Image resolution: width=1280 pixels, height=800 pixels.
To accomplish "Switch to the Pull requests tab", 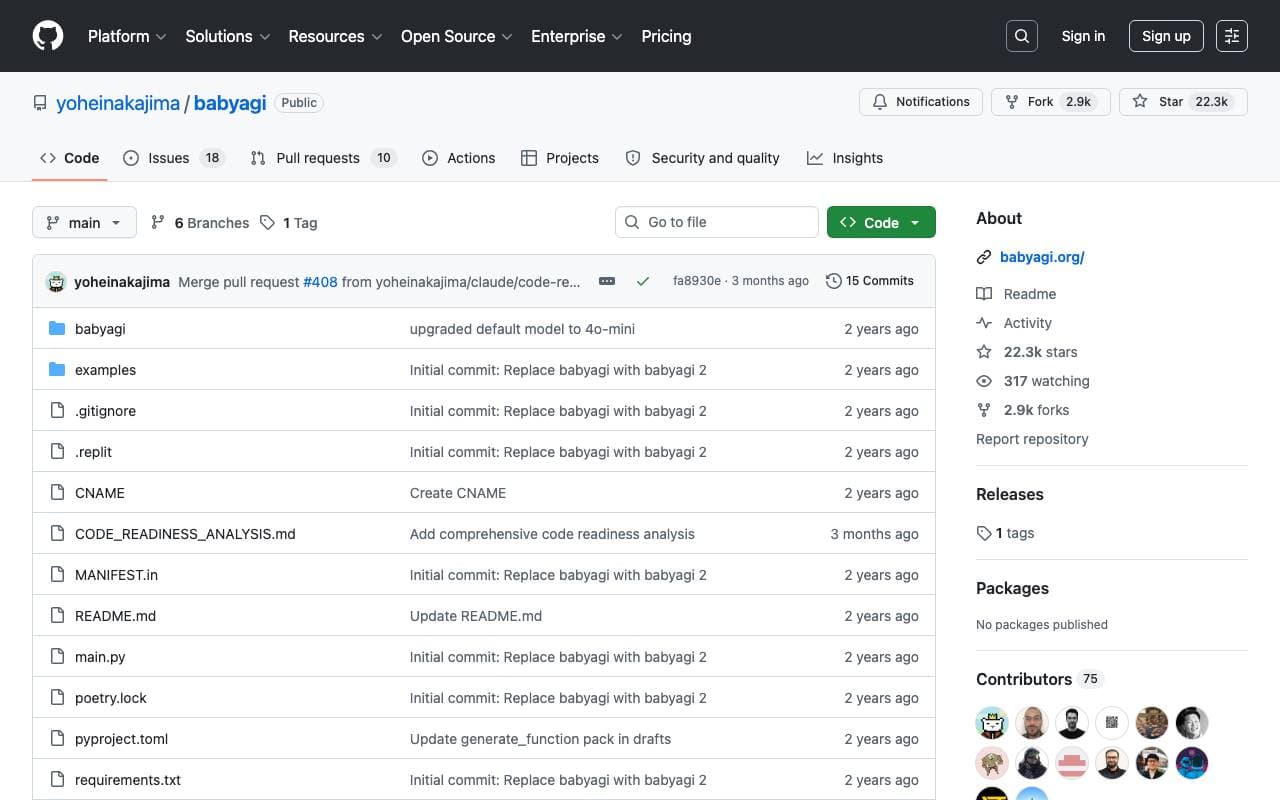I will tap(323, 158).
